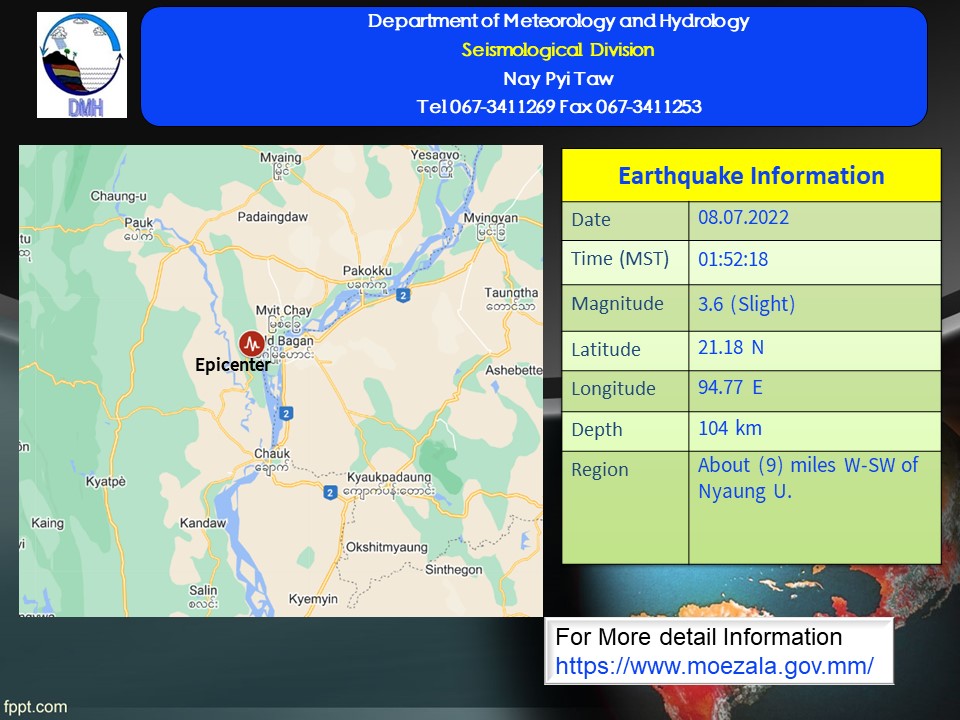This screenshot has height=720, width=960.
Task: Select the Sinthegon label on the map
Action: tap(454, 569)
